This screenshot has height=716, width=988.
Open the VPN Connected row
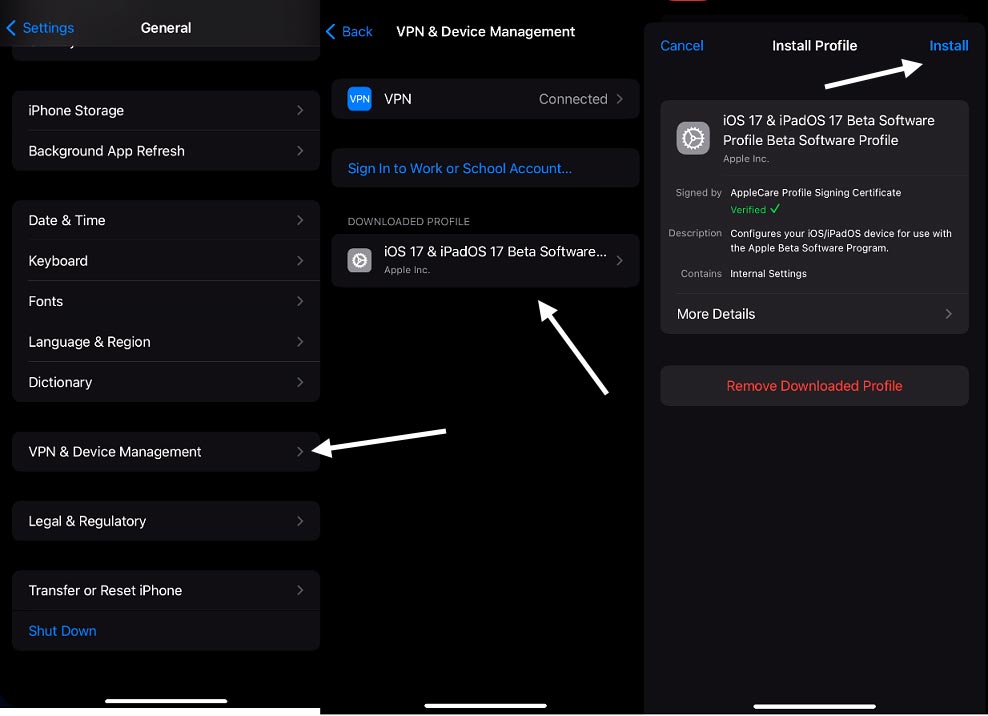click(485, 99)
